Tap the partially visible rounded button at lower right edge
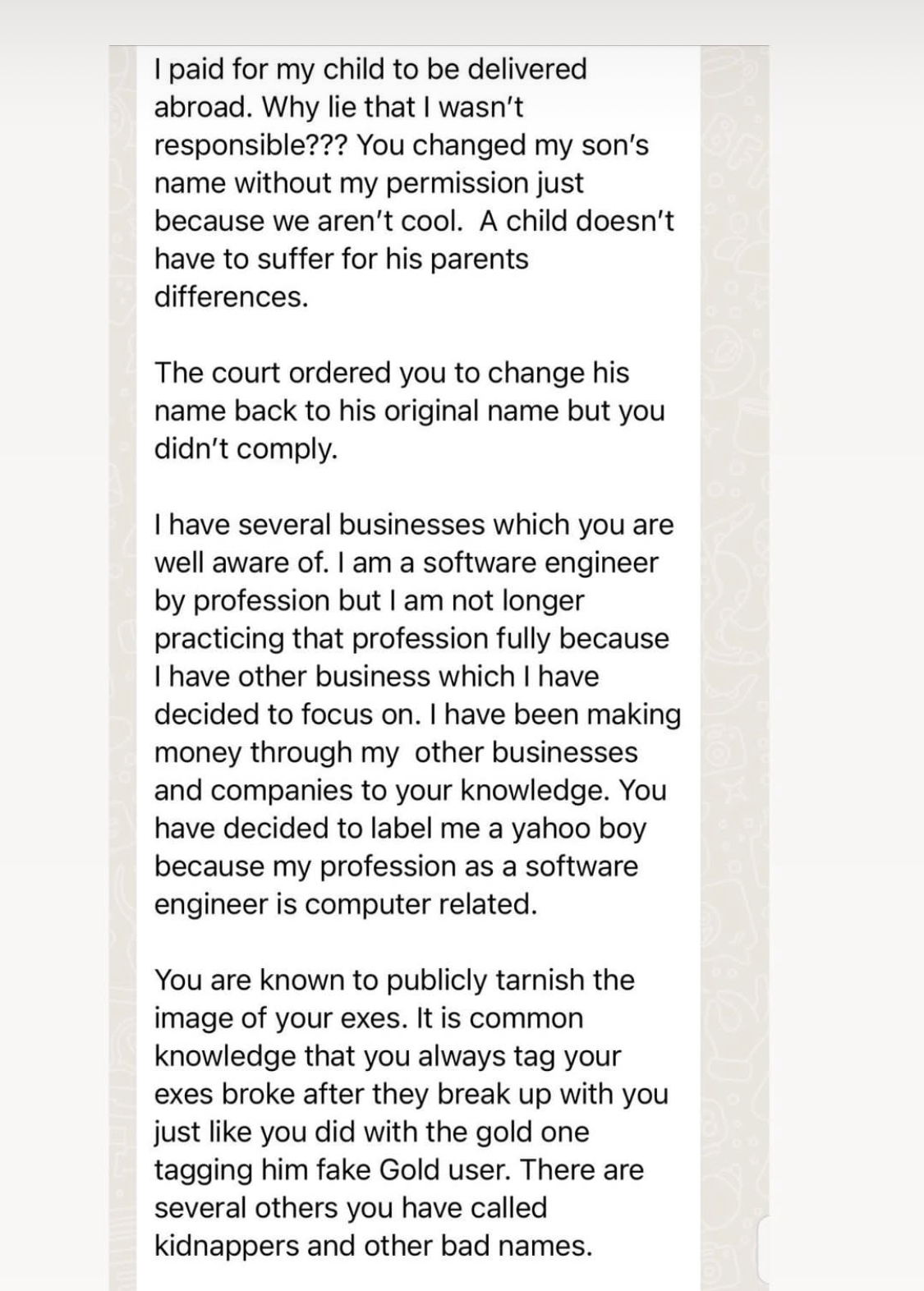Viewport: 924px width, 1291px height. [762, 1249]
